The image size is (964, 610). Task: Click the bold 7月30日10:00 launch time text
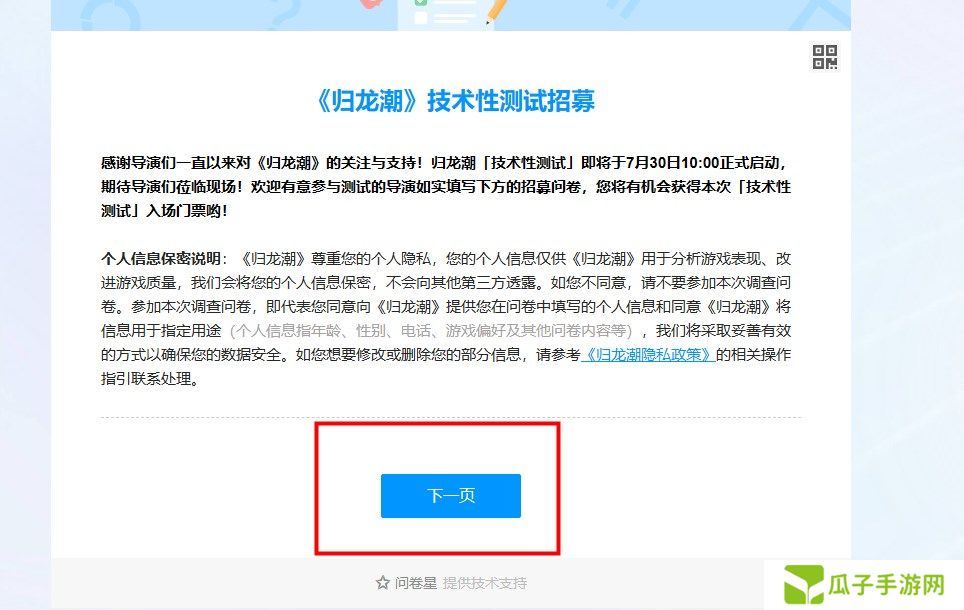point(673,163)
